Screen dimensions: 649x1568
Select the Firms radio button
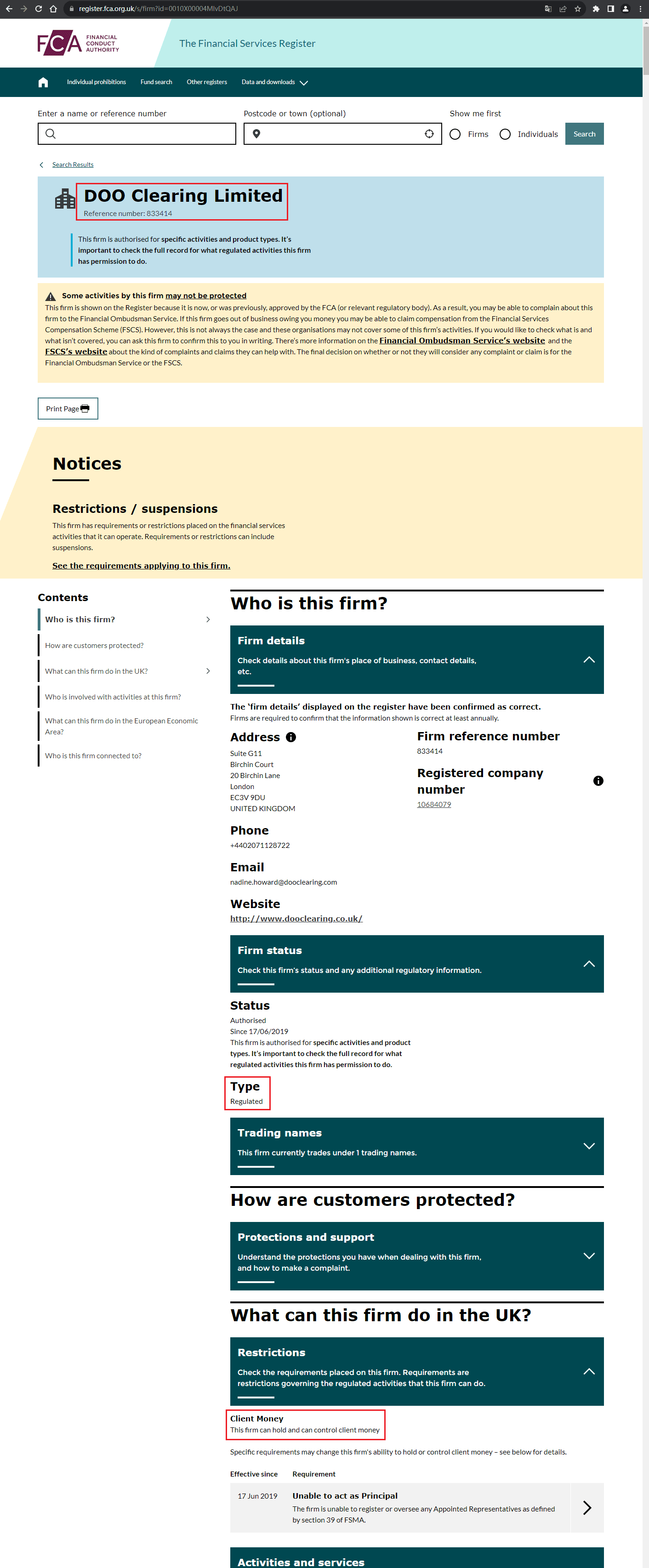tap(455, 134)
